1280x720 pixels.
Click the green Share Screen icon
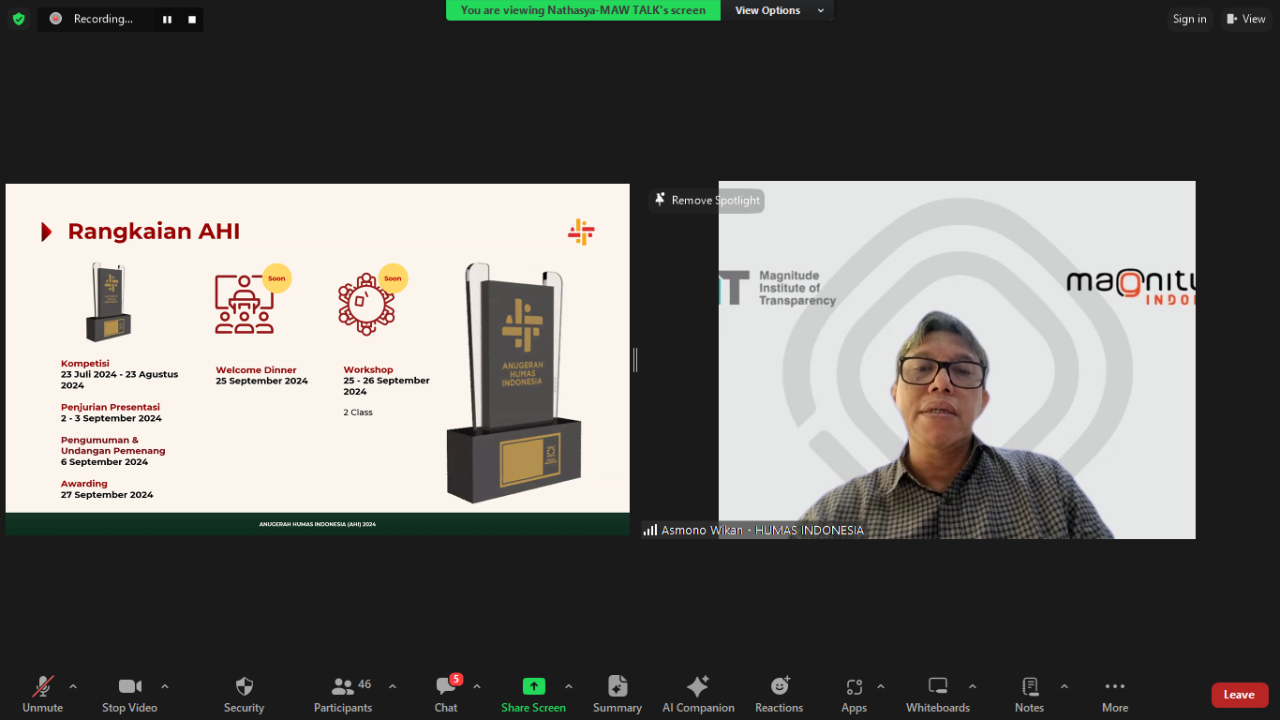534,686
